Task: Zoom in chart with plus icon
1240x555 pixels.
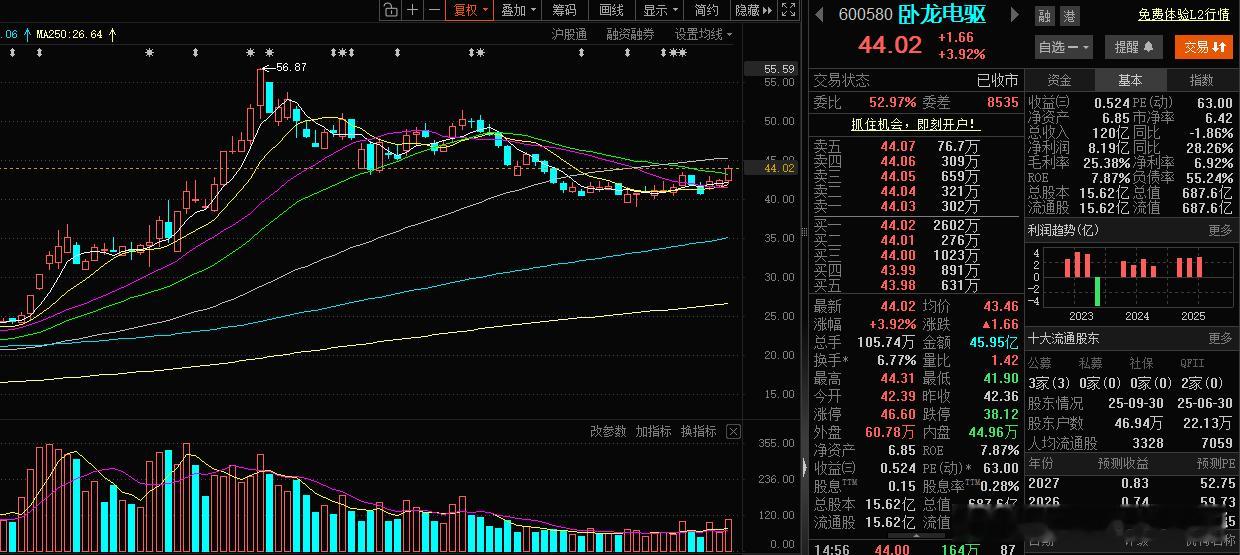Action: (413, 10)
